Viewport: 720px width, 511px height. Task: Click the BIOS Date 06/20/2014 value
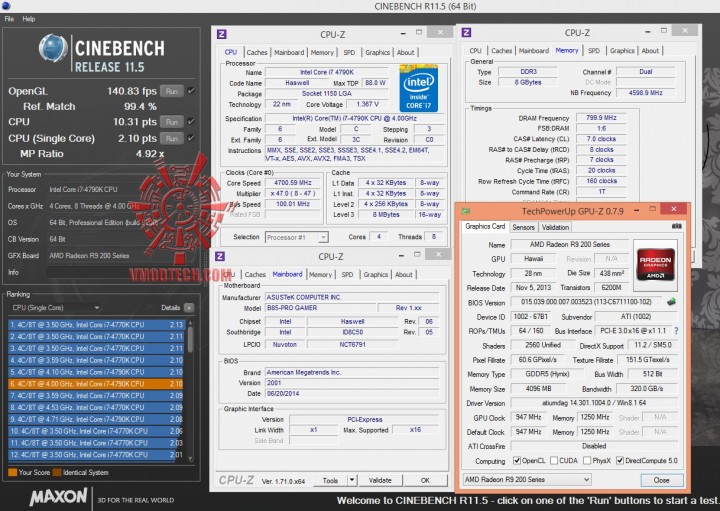352,393
